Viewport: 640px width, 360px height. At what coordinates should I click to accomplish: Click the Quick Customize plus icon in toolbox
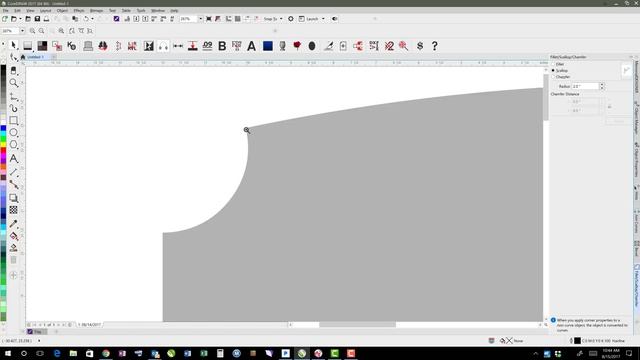(x=13, y=276)
